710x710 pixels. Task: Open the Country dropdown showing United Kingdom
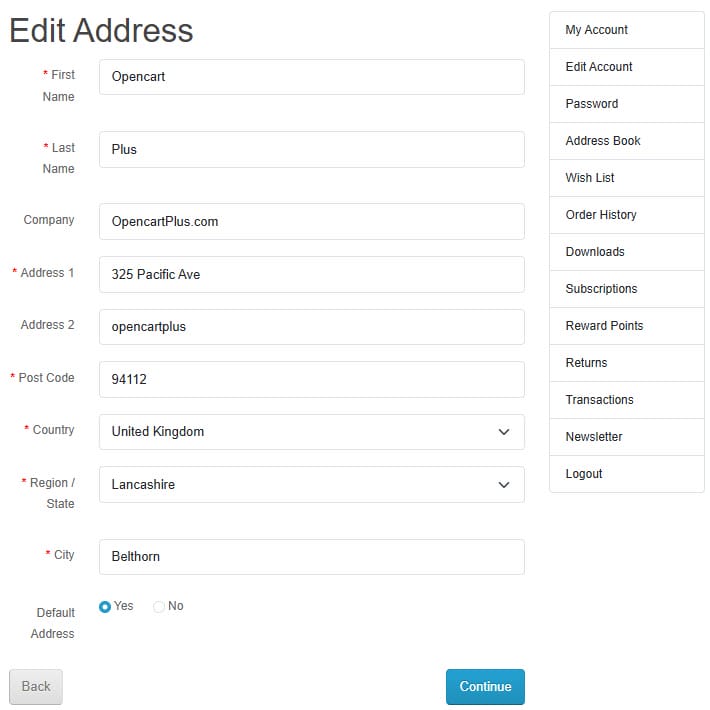pyautogui.click(x=312, y=432)
